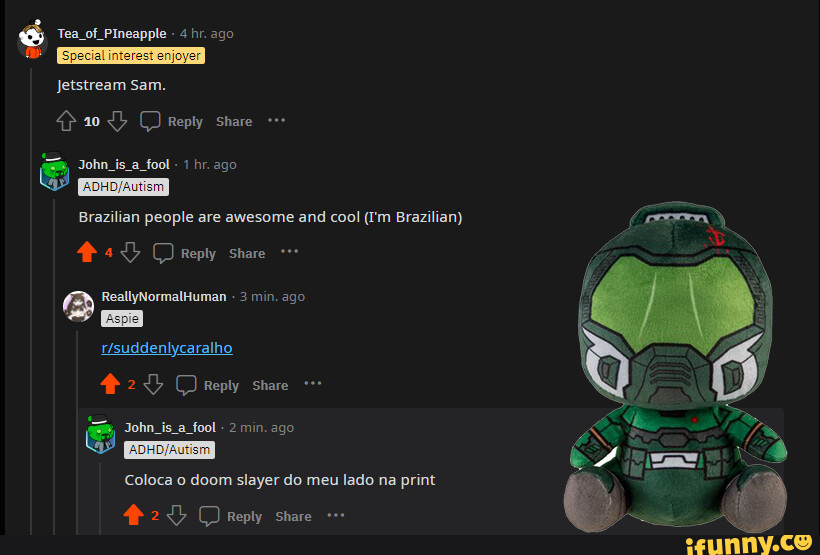Reply to John_is_a_fool's doom slayer comment

coord(231,516)
